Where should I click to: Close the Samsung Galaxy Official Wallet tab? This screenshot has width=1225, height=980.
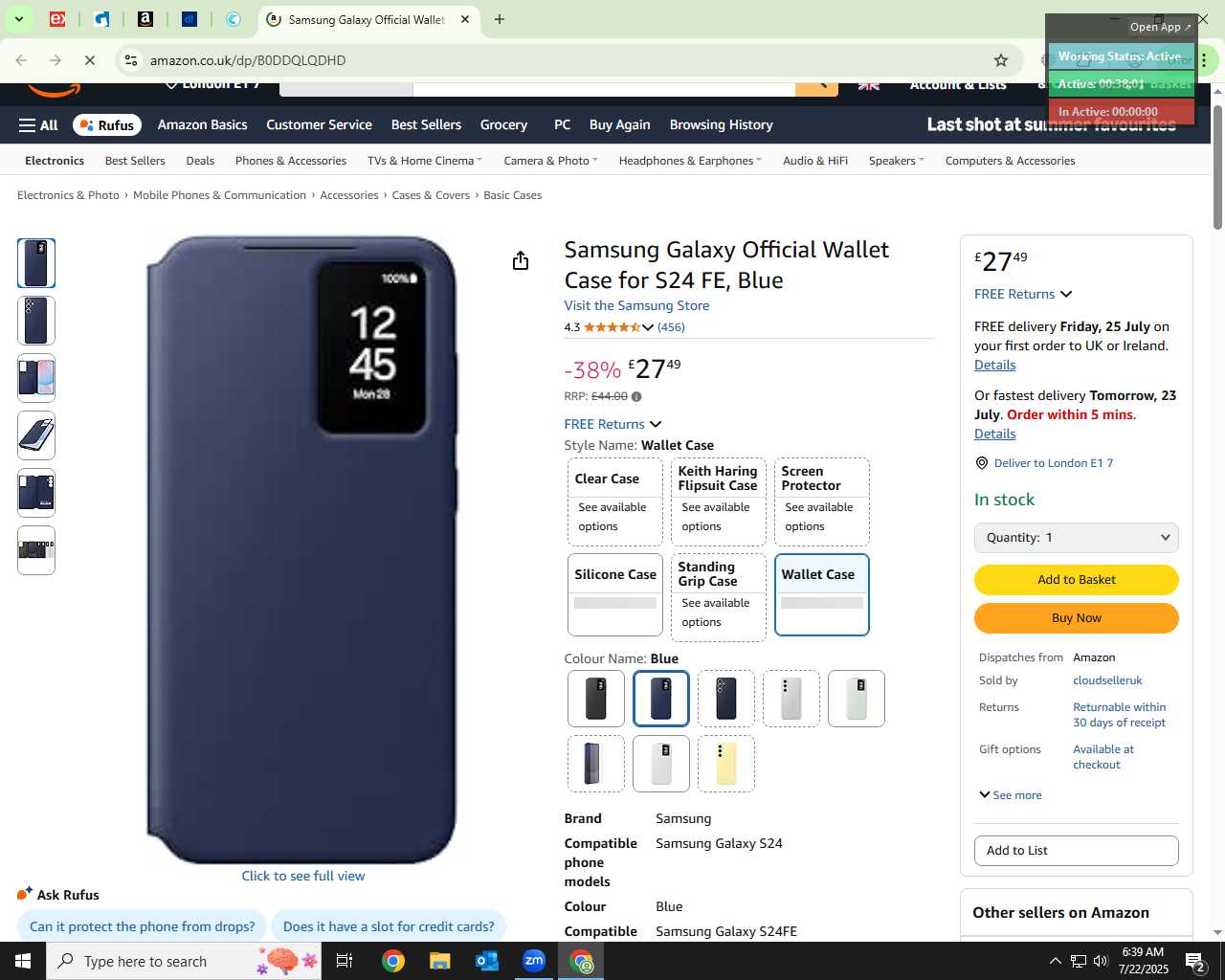465,19
